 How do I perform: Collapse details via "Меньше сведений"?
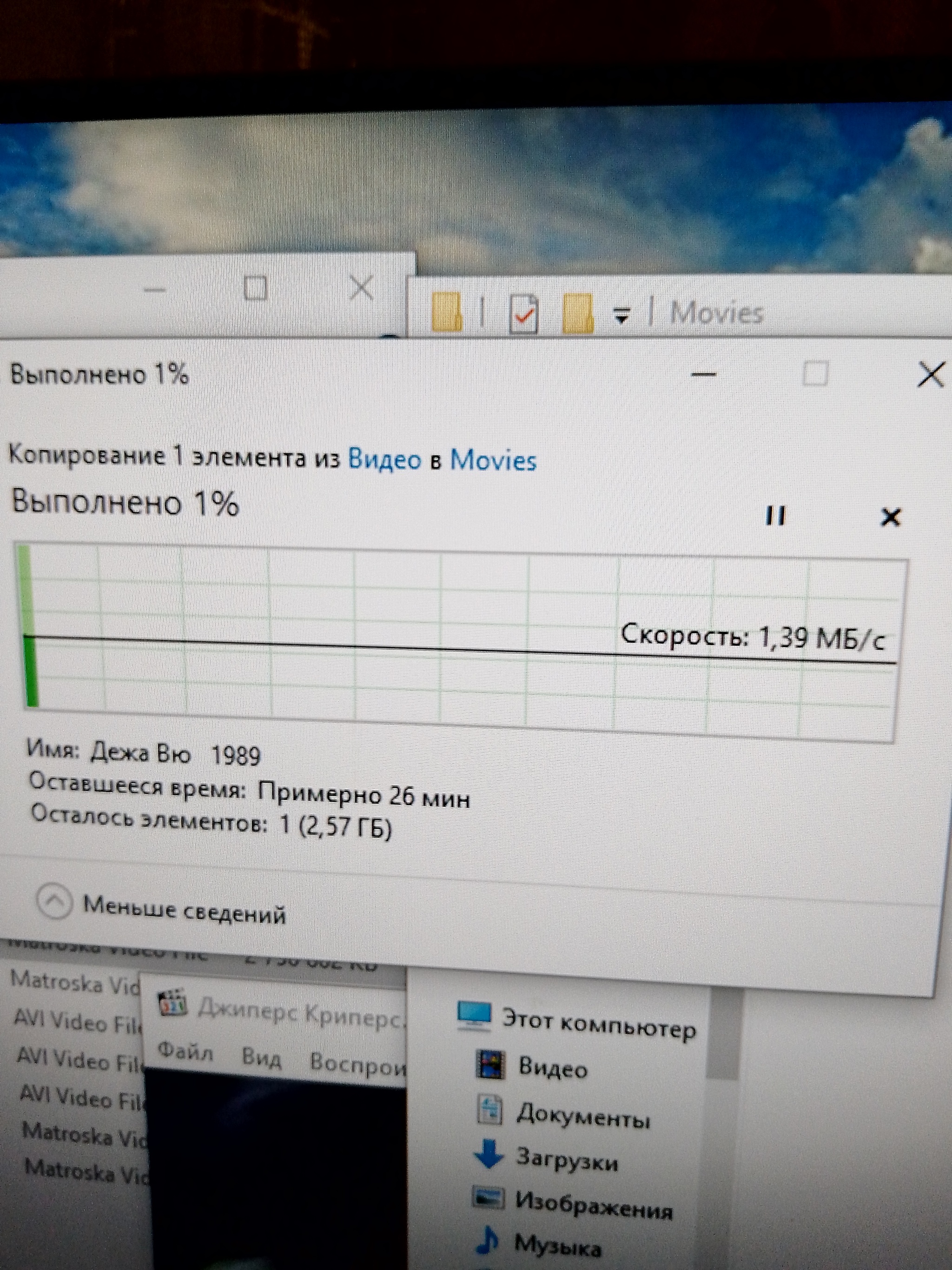(162, 906)
